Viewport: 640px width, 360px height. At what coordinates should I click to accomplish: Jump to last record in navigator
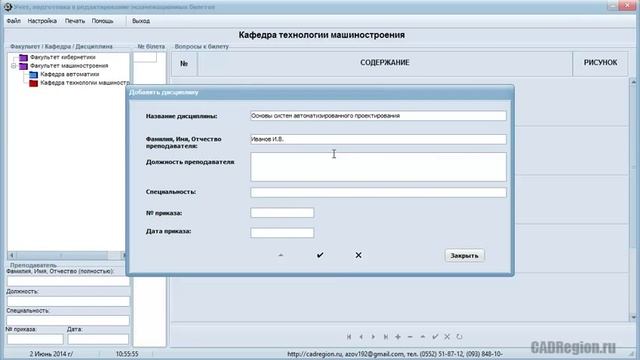[386, 337]
